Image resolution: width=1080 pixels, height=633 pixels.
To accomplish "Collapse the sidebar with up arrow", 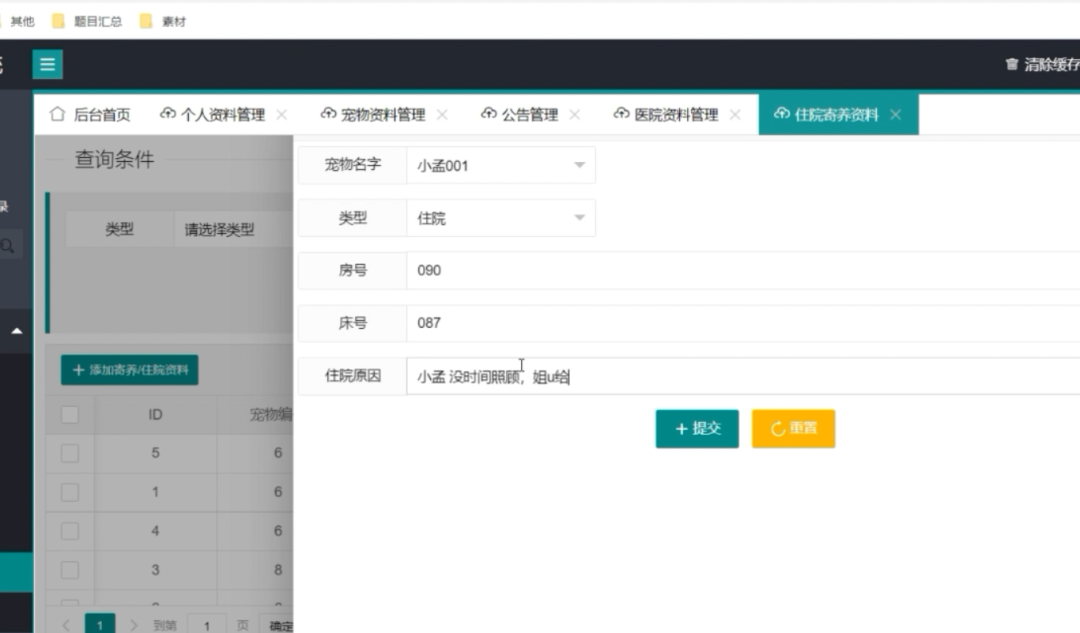I will pyautogui.click(x=17, y=331).
